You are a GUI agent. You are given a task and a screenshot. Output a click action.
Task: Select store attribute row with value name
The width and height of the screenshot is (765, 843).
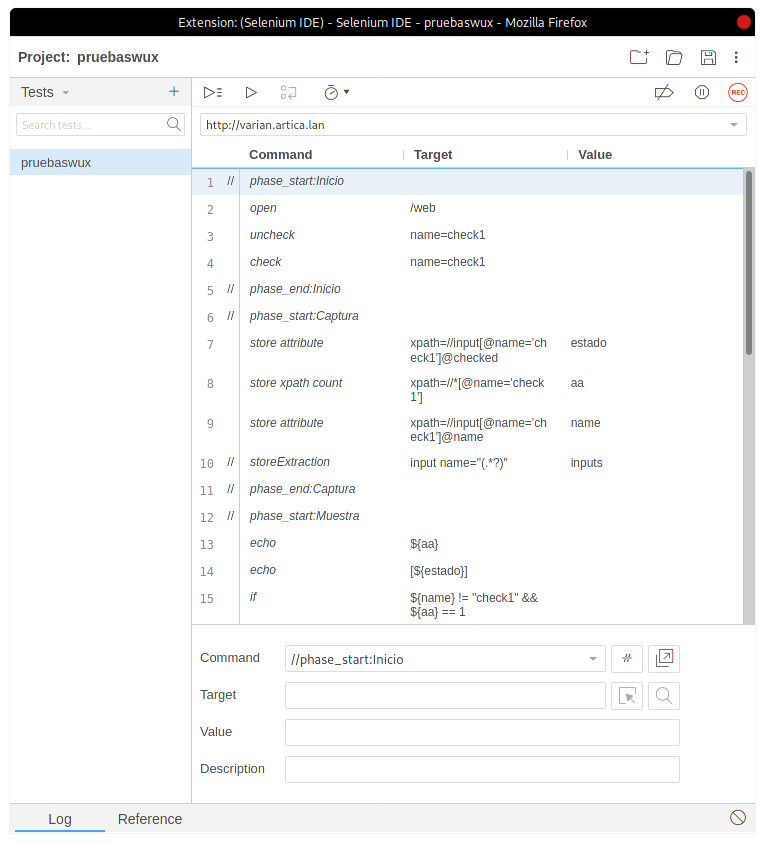[467, 430]
